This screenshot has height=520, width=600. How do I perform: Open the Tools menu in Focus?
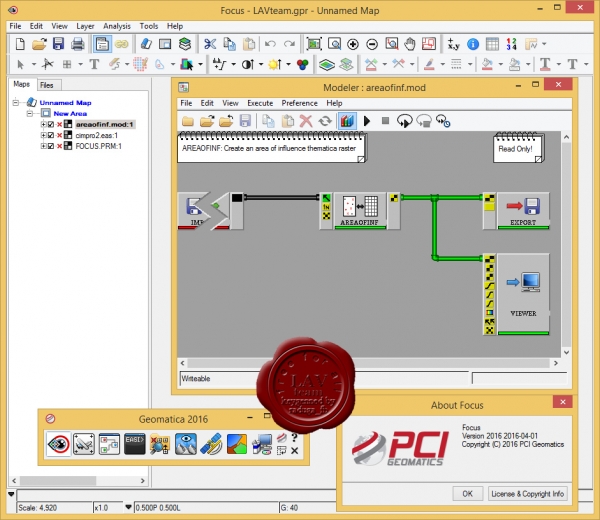[x=148, y=26]
